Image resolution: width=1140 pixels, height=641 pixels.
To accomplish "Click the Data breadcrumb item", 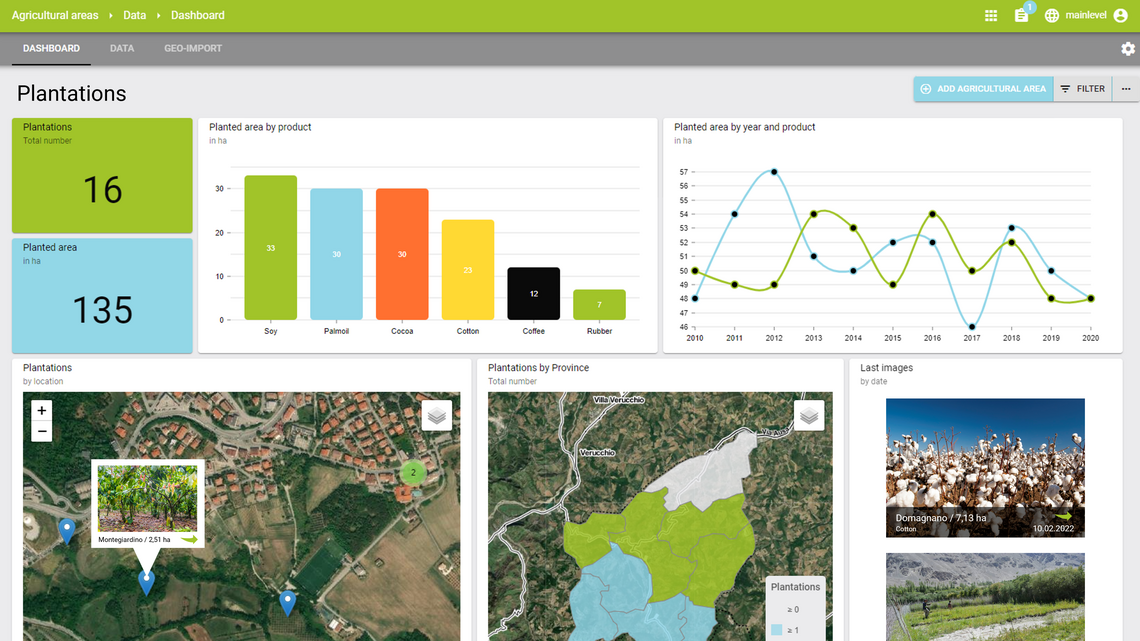I will click(134, 16).
